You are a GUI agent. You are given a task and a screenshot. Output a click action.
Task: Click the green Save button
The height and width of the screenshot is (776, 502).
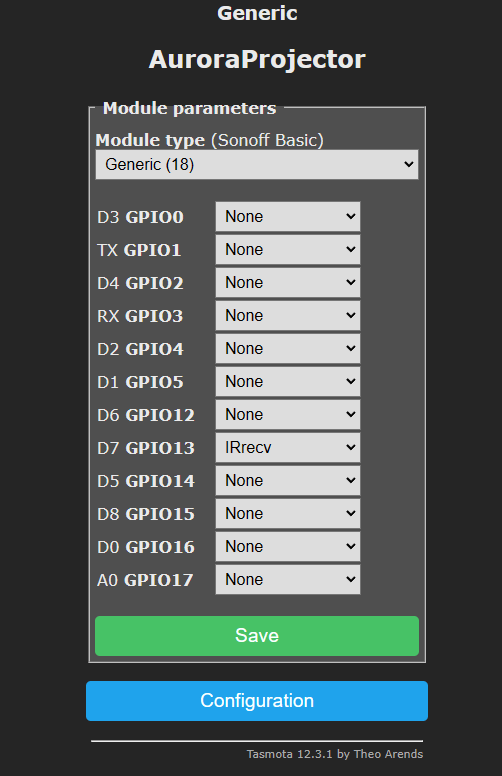(x=256, y=635)
